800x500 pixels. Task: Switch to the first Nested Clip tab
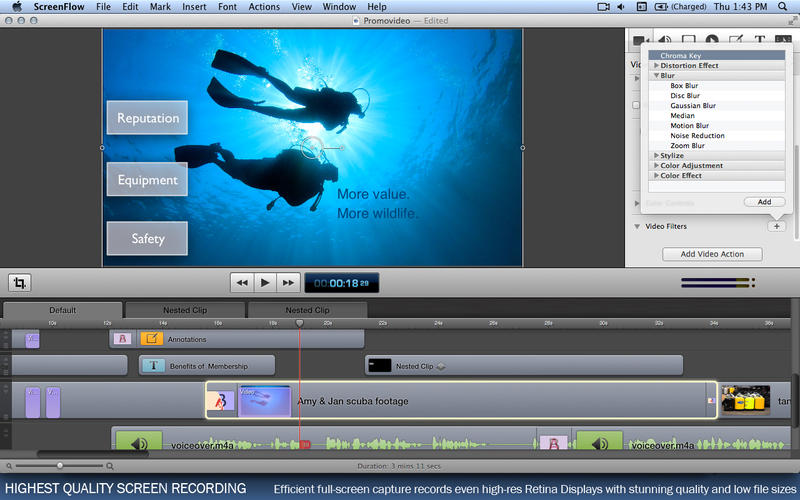click(185, 310)
